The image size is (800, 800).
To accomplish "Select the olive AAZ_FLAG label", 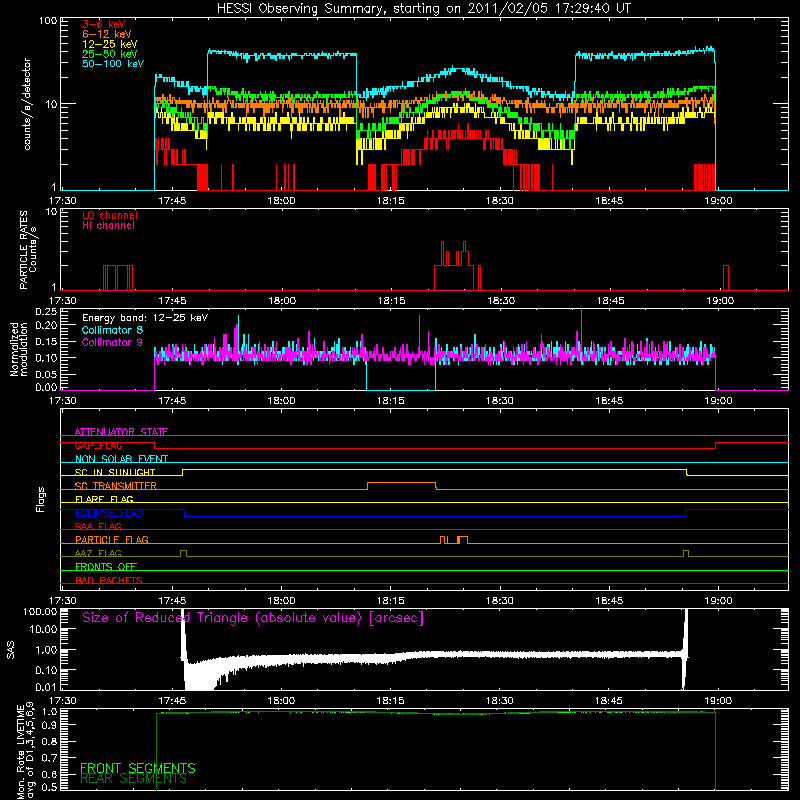I will [98, 553].
